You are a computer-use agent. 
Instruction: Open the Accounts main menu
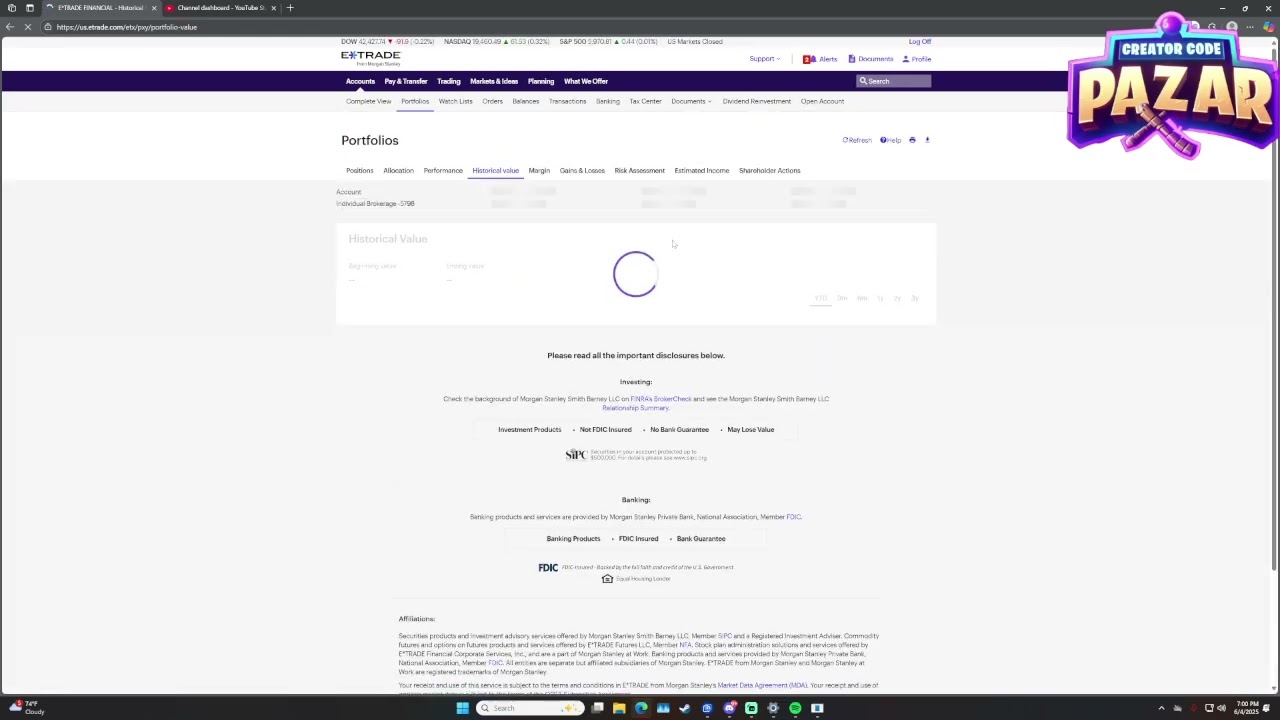[360, 81]
